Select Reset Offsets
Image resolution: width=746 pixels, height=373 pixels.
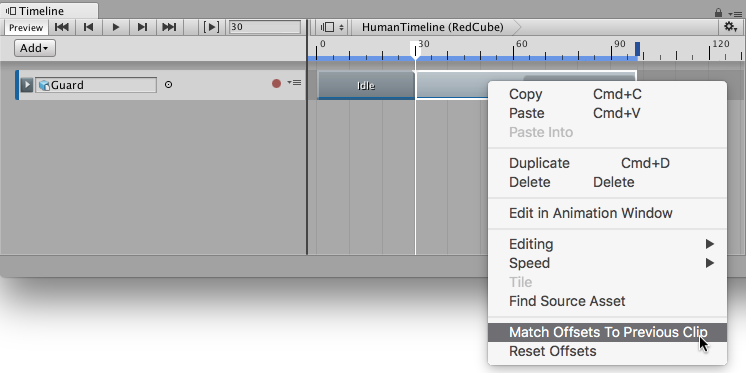pos(608,351)
